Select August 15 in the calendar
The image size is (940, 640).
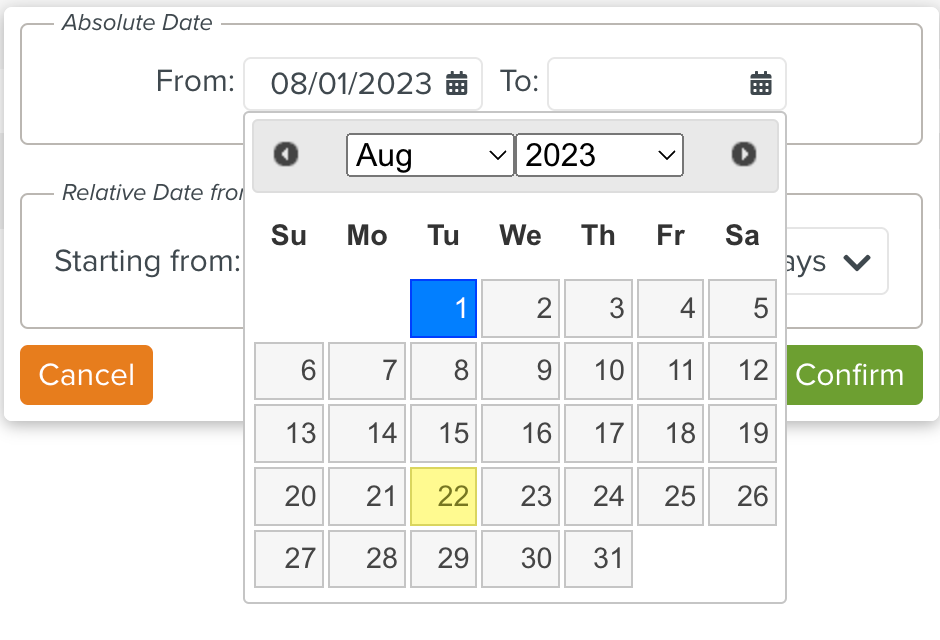click(443, 433)
